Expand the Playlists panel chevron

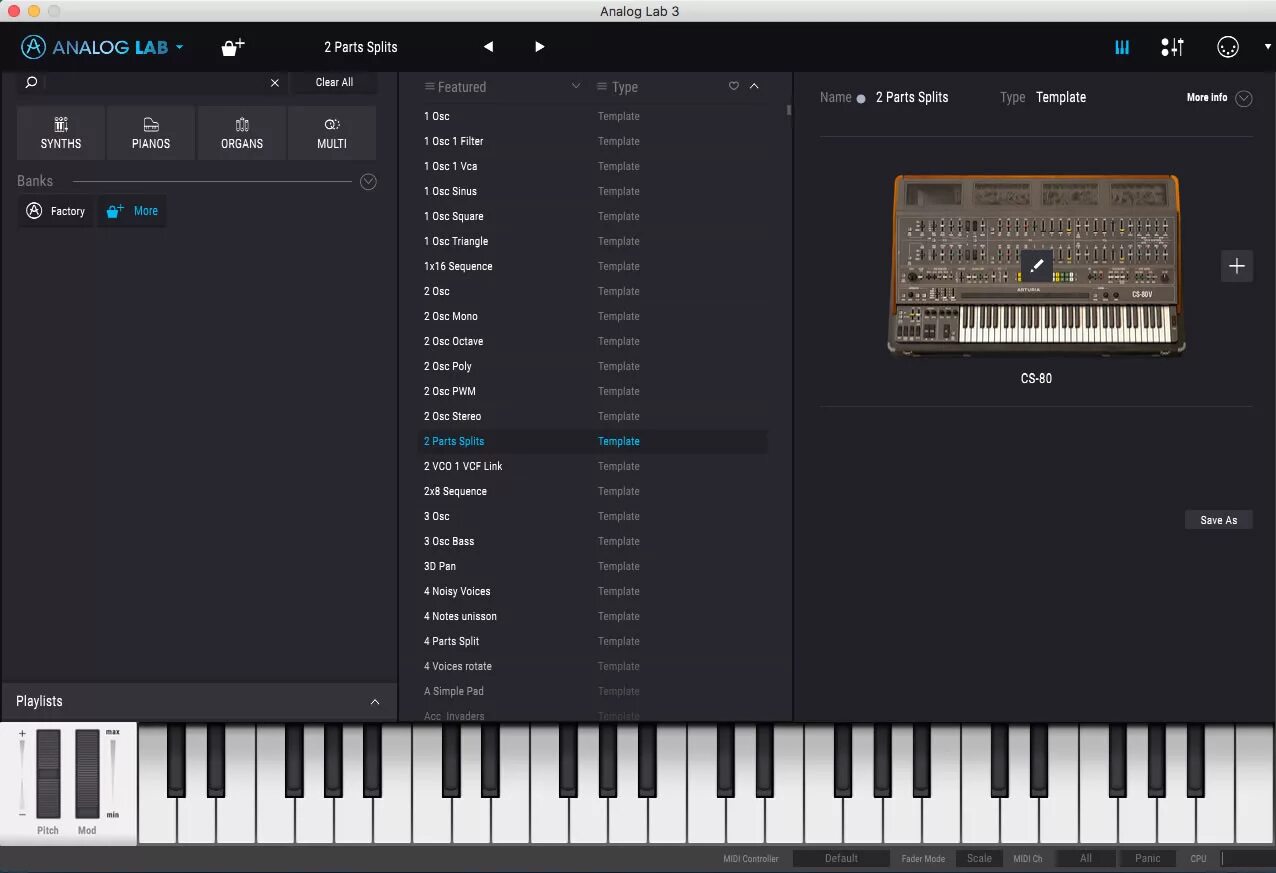pyautogui.click(x=375, y=702)
